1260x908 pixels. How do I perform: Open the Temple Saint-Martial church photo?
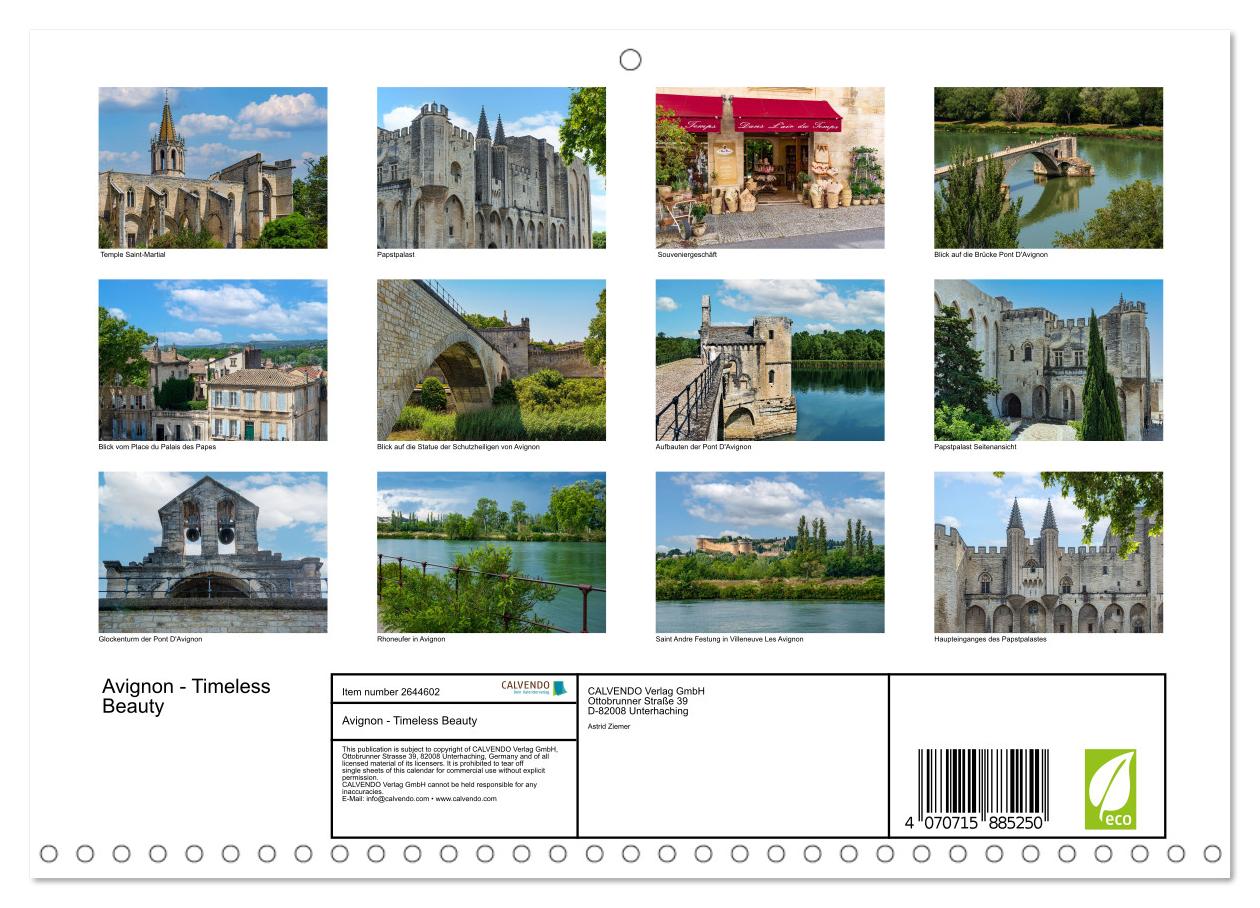click(213, 168)
